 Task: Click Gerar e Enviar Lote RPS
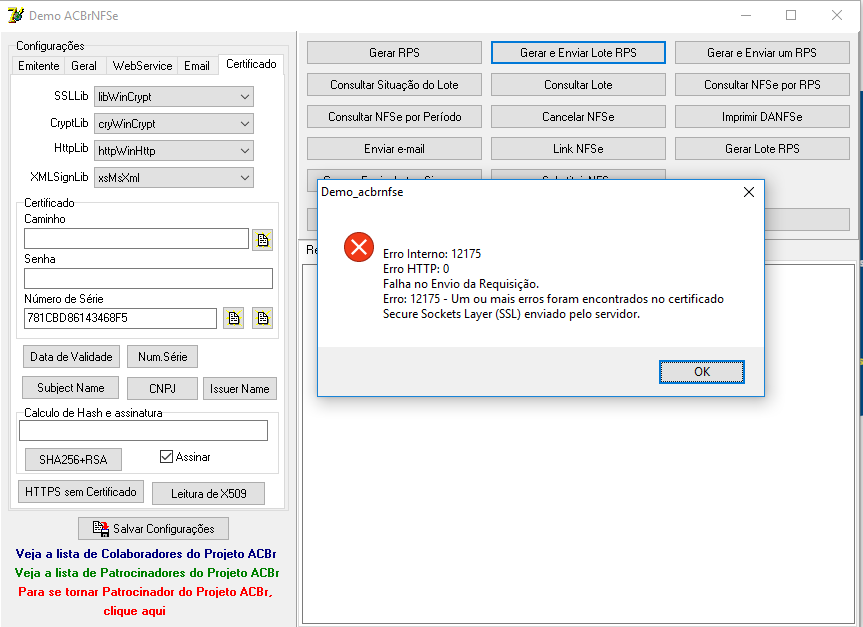point(578,53)
